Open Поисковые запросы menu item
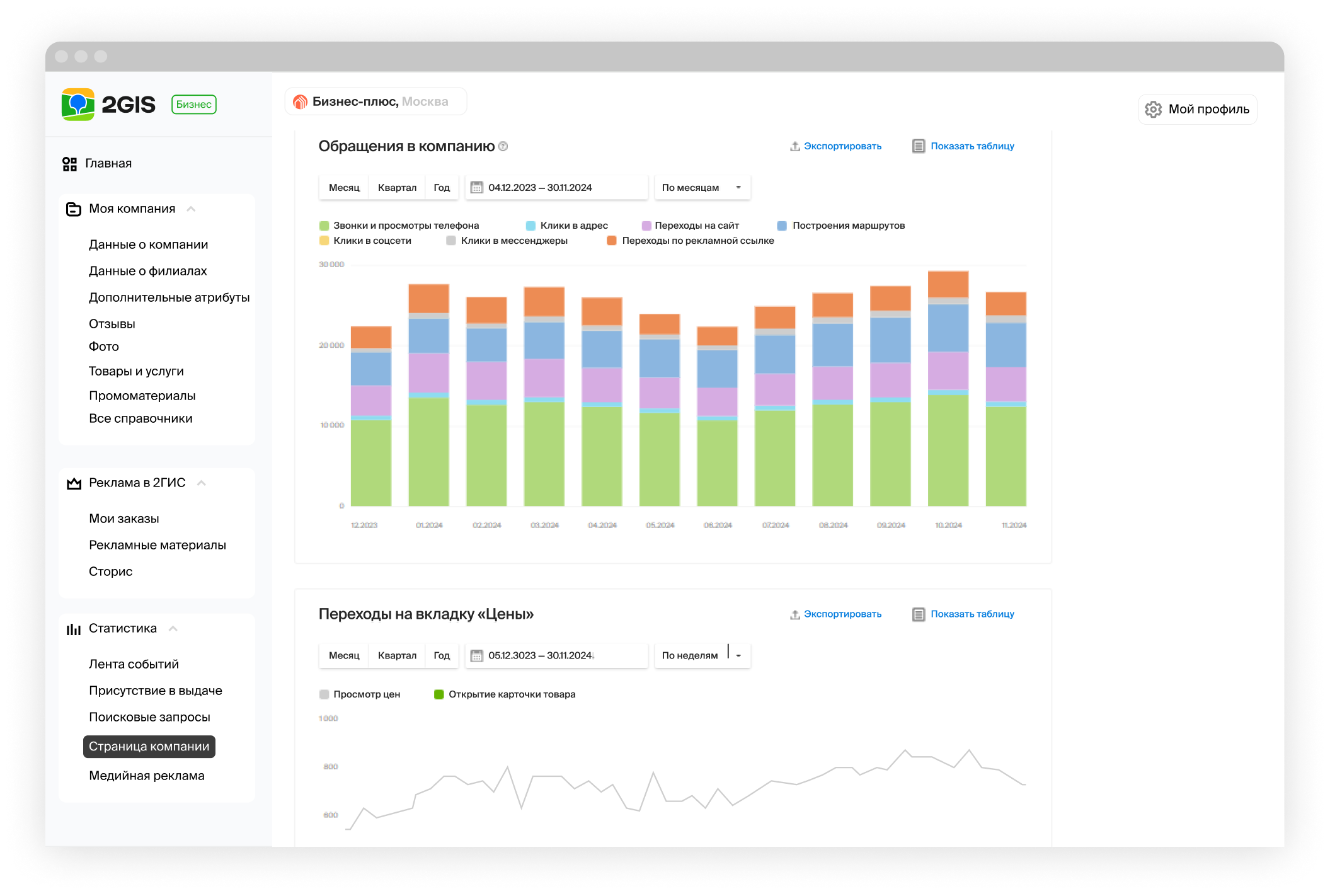The width and height of the screenshot is (1330, 896). [150, 718]
